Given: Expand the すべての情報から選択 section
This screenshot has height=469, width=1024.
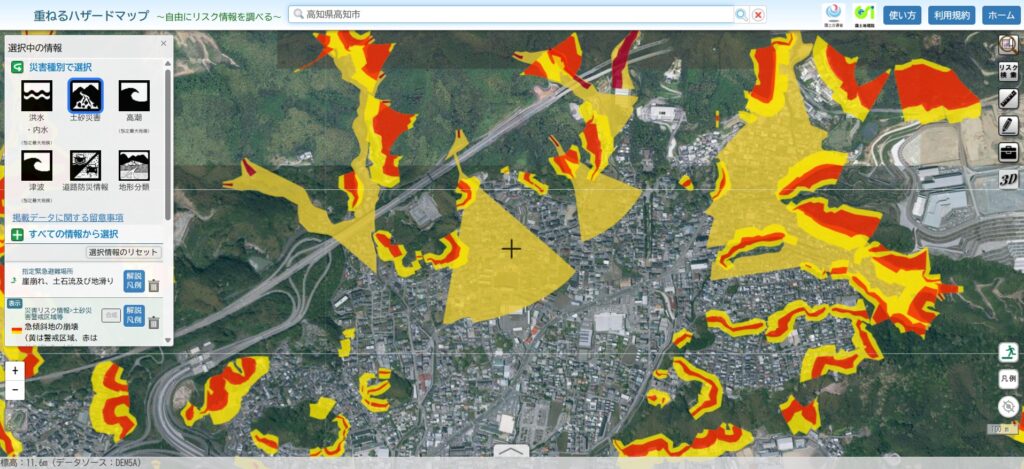Looking at the screenshot, I should click(17, 234).
